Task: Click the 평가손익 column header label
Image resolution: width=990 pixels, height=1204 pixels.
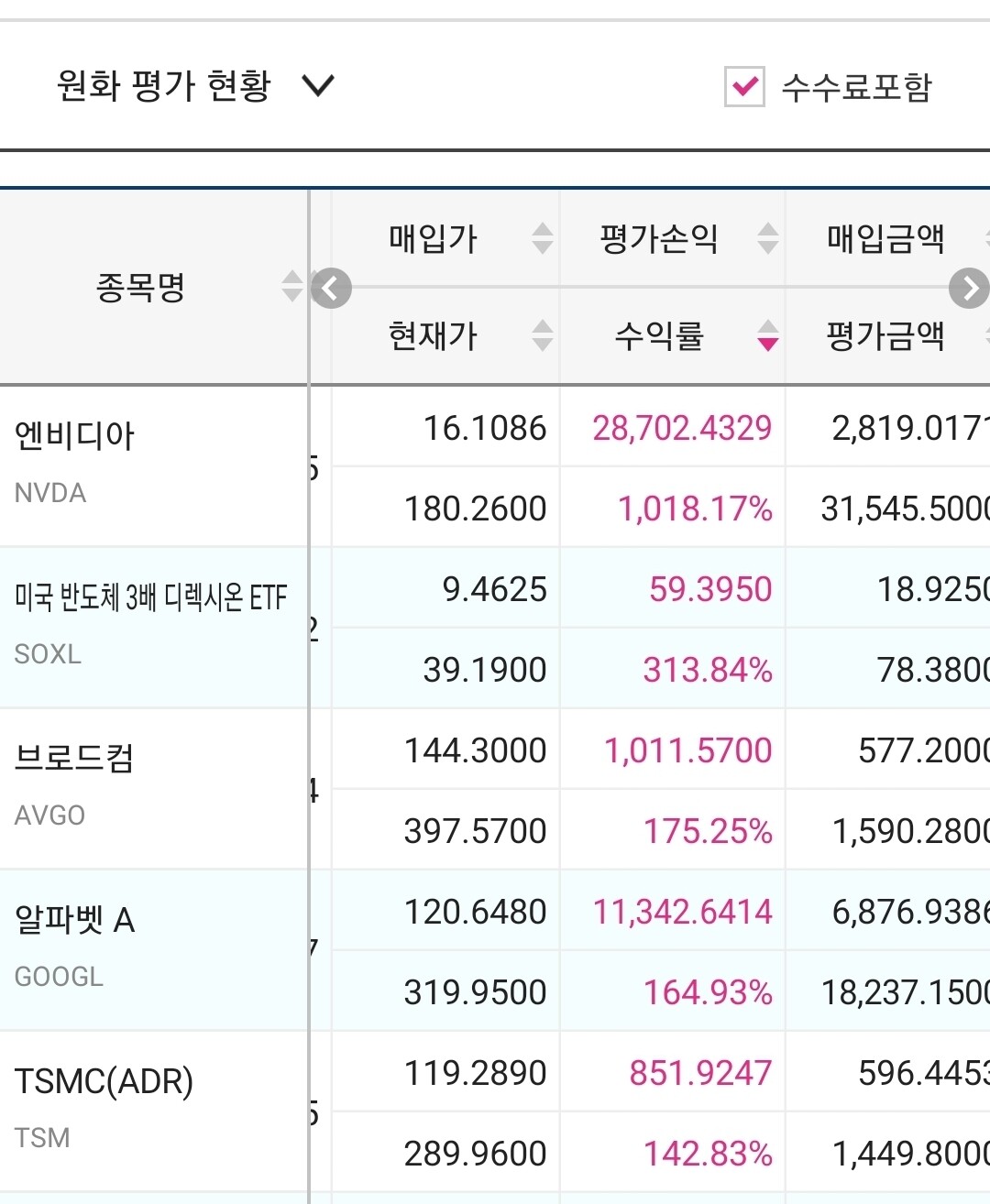Action: pos(658,238)
